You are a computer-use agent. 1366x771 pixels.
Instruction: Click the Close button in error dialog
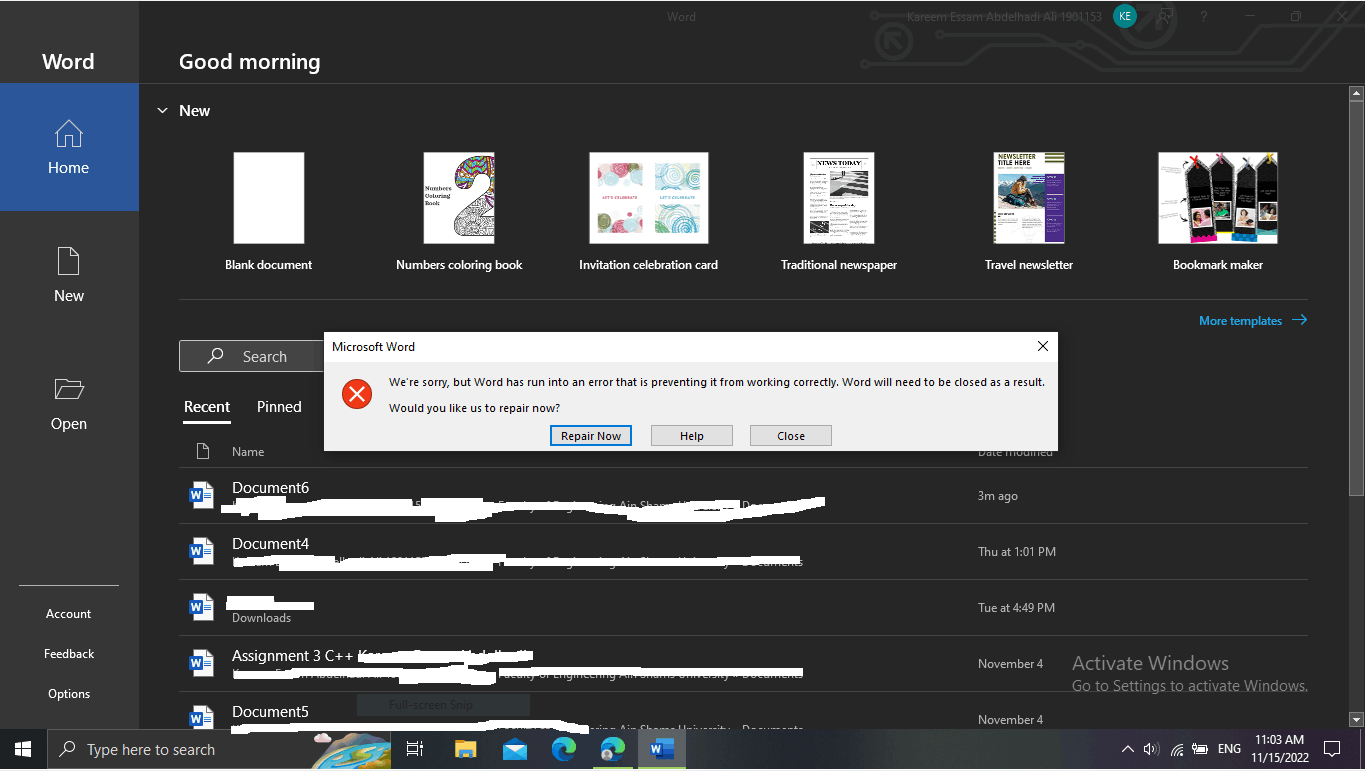791,436
